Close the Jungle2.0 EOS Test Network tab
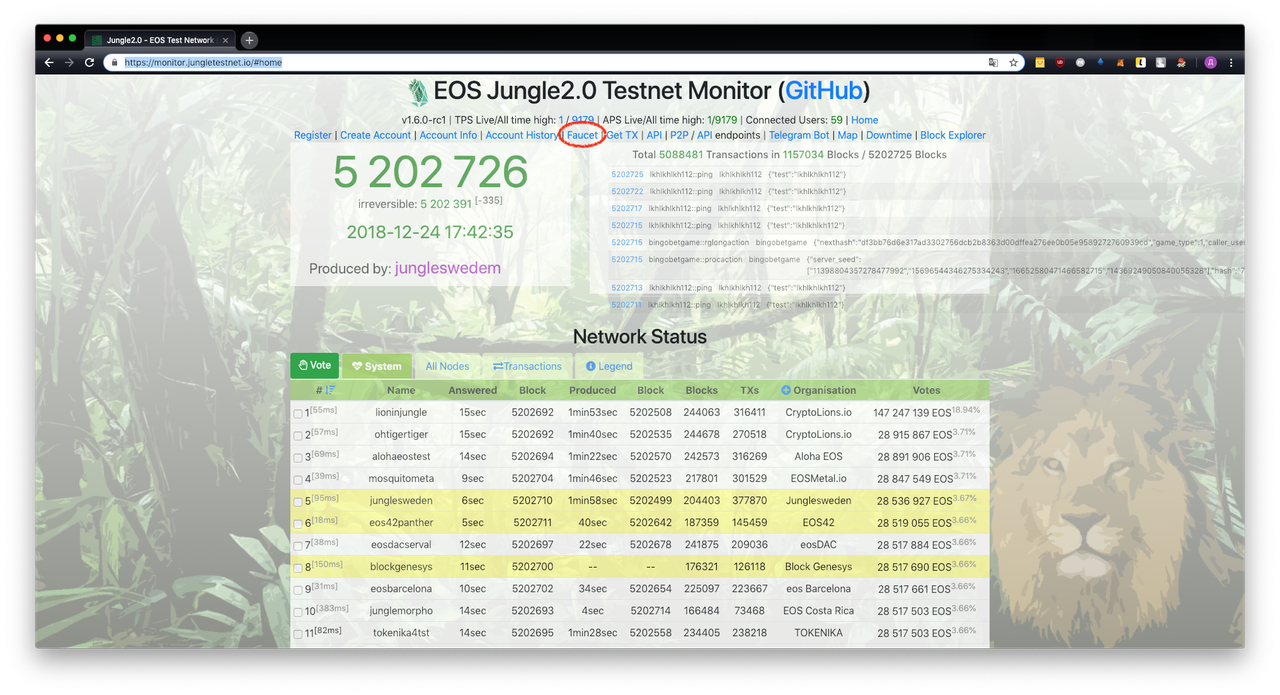 click(x=226, y=40)
